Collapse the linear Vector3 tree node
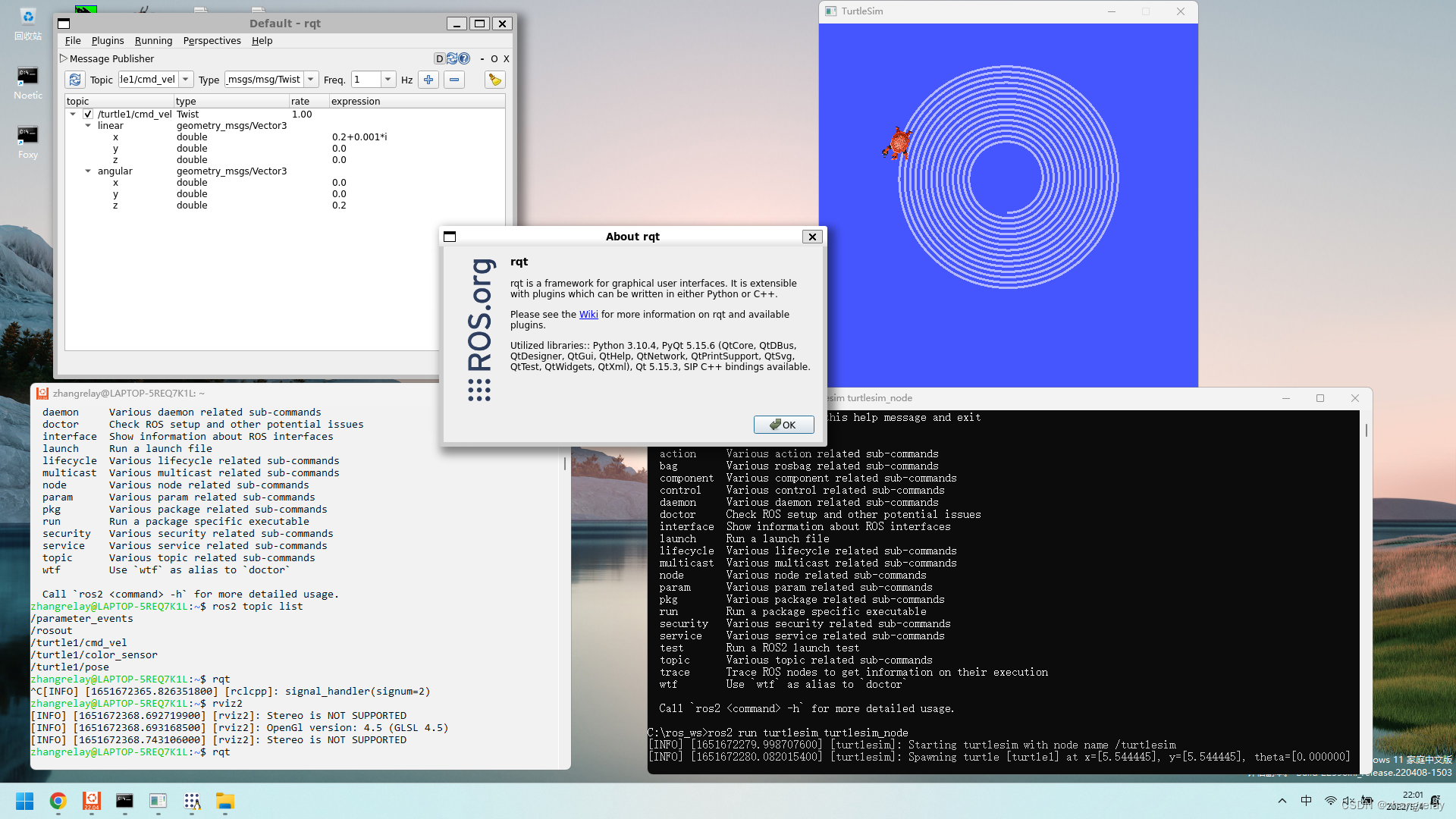 coord(88,126)
